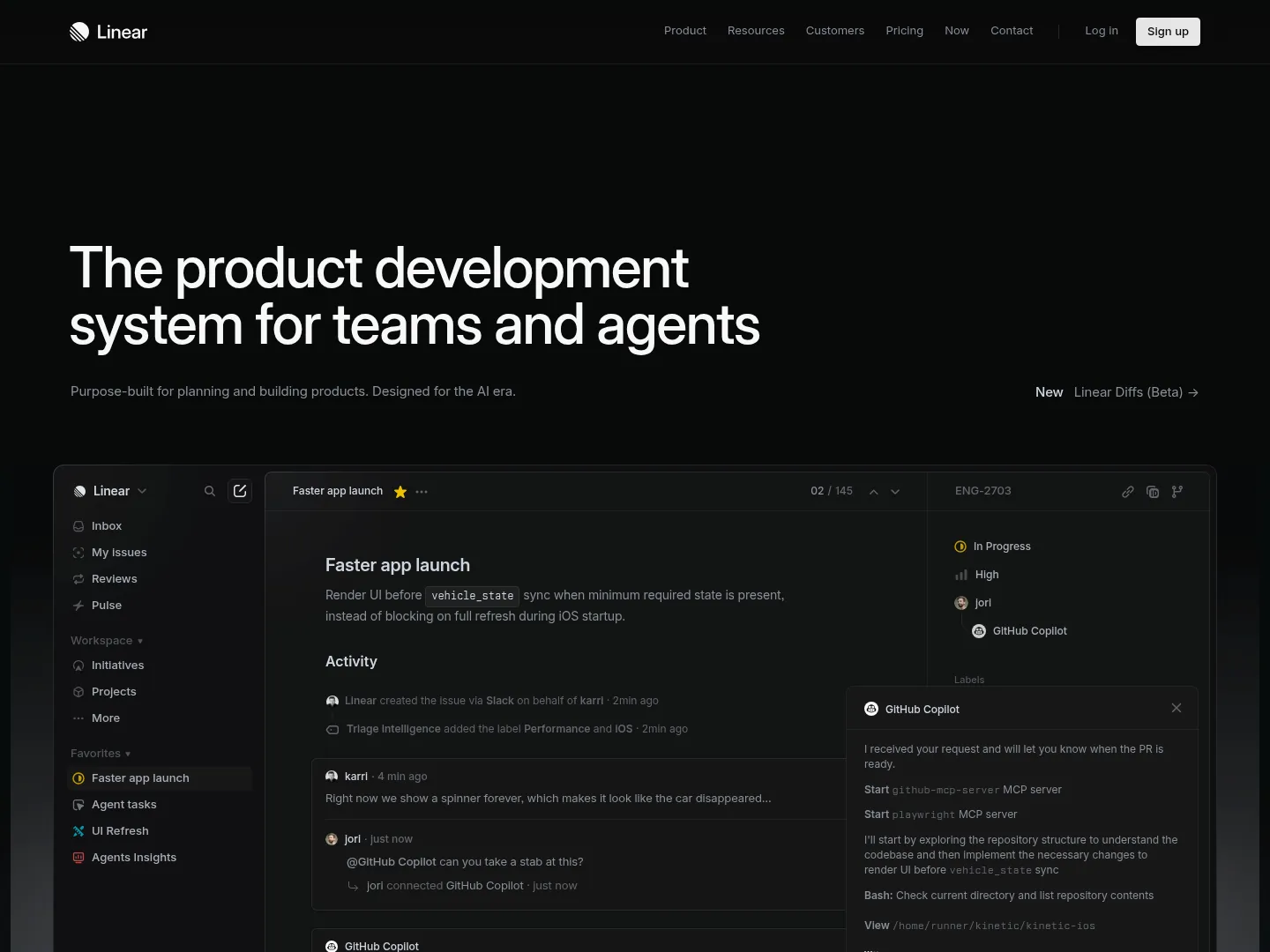Click the More ellipsis icon in the sidebar
This screenshot has height=952, width=1270.
coord(78,718)
